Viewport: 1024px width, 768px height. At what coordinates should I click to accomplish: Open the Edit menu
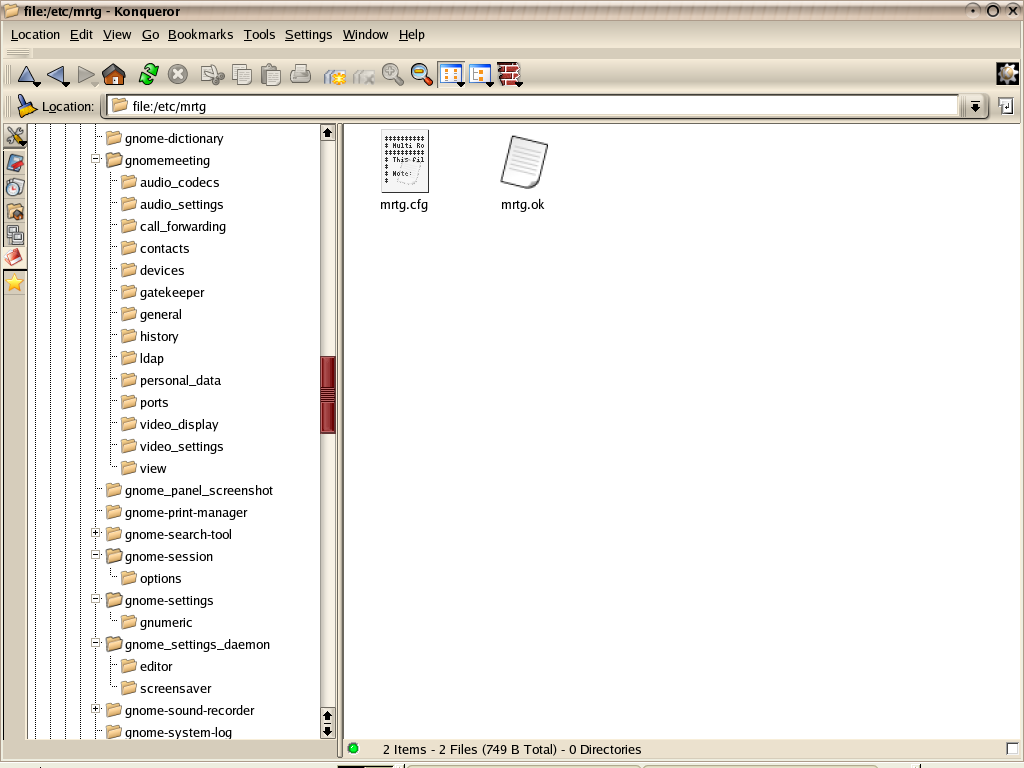(x=81, y=35)
